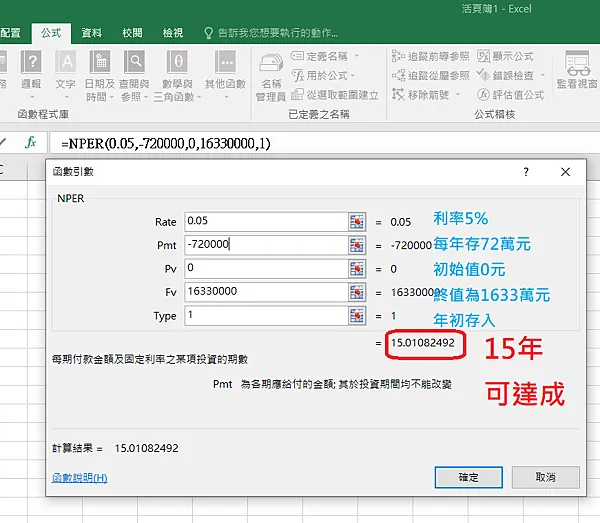Switch to the 校閱 ribbon tab
The height and width of the screenshot is (523, 600).
[132, 33]
